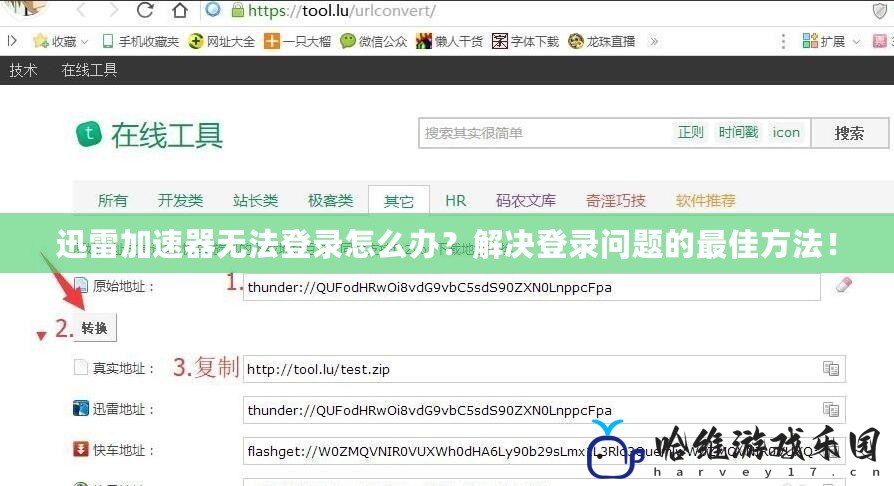
Task: Click the address bar URL tool.lu/urlconvert
Action: point(341,11)
